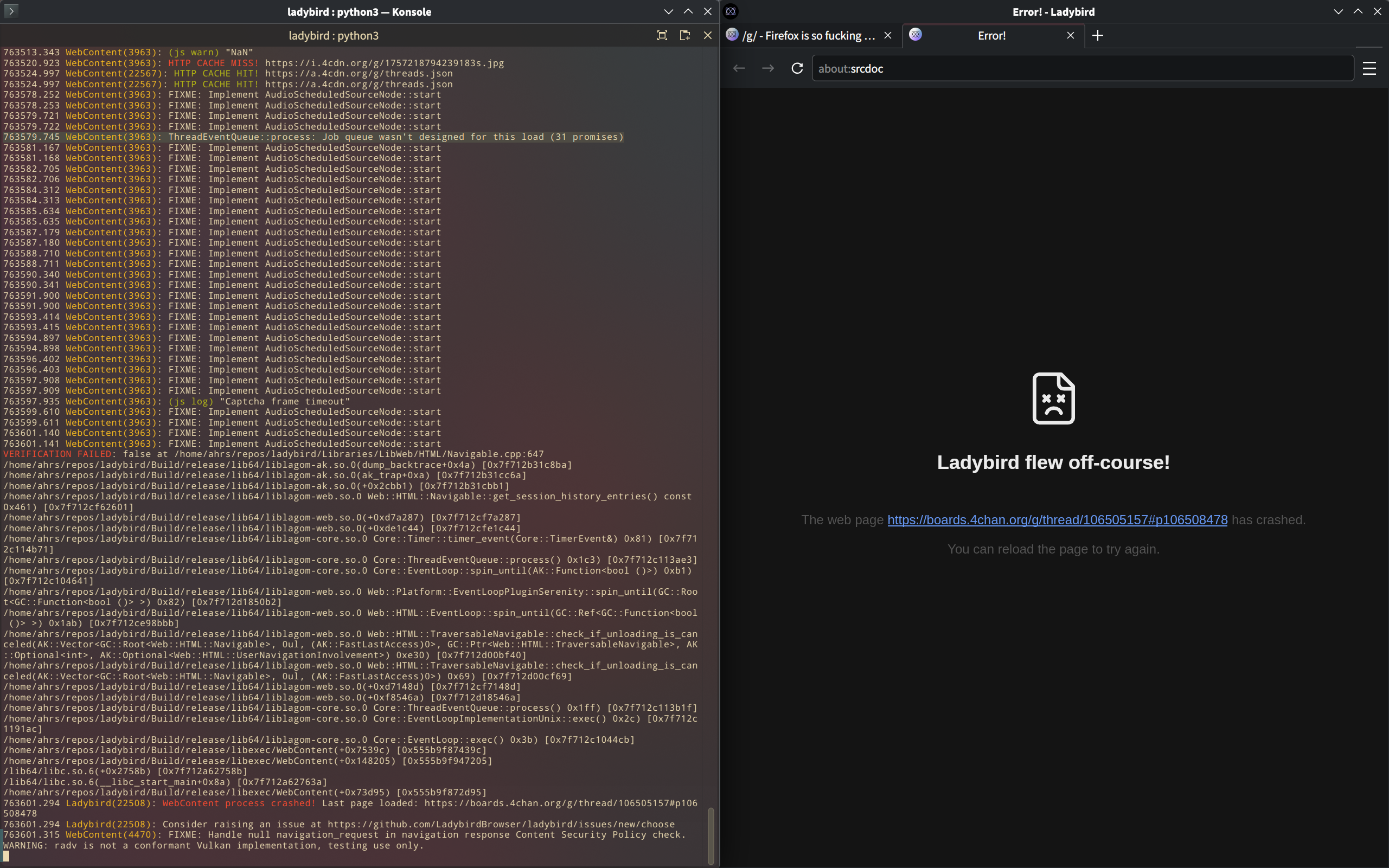Reload the crashed page in Ladybird
This screenshot has width=1389, height=868.
797,68
